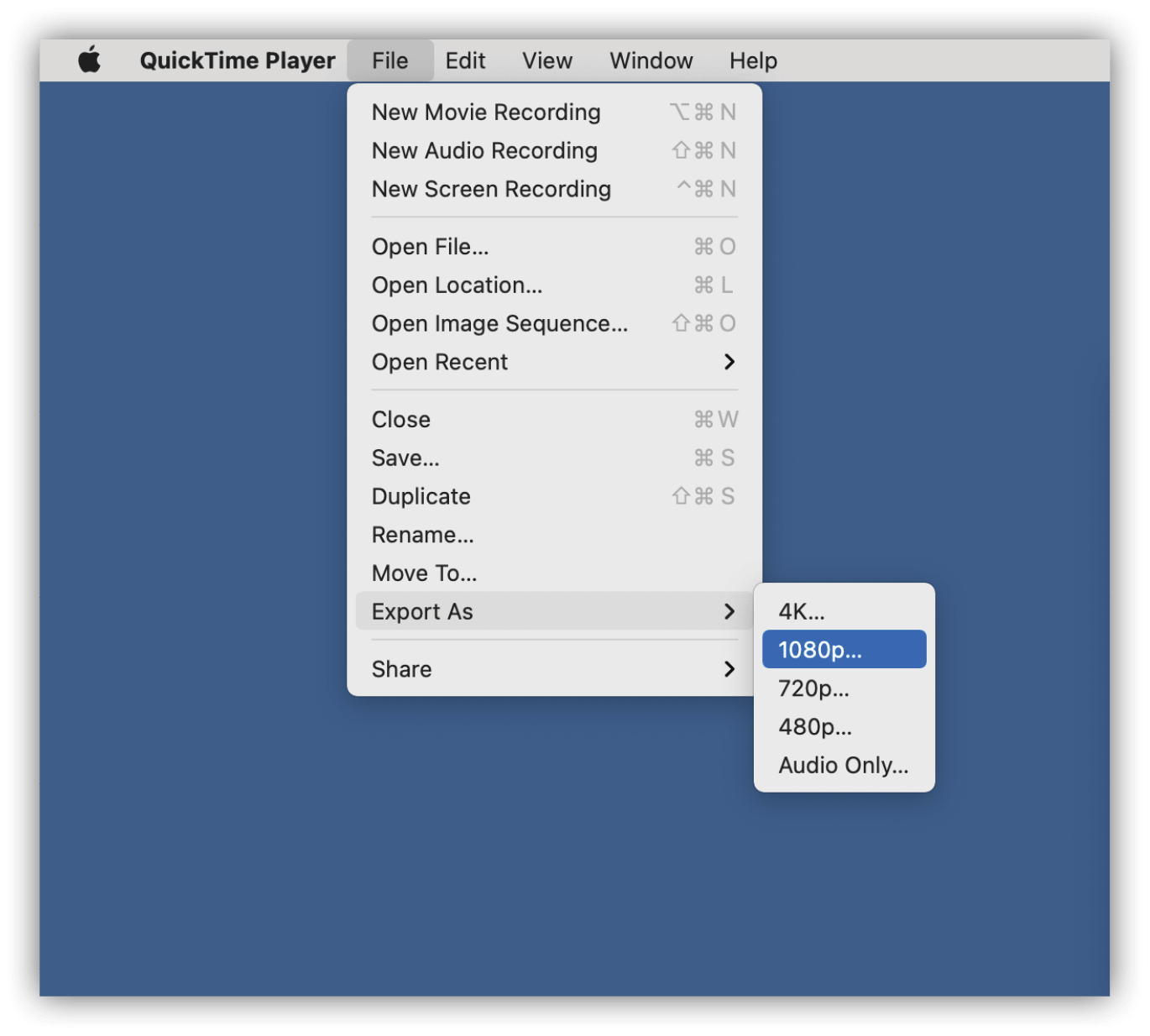
Task: Select Rename... menu item
Action: click(x=554, y=535)
